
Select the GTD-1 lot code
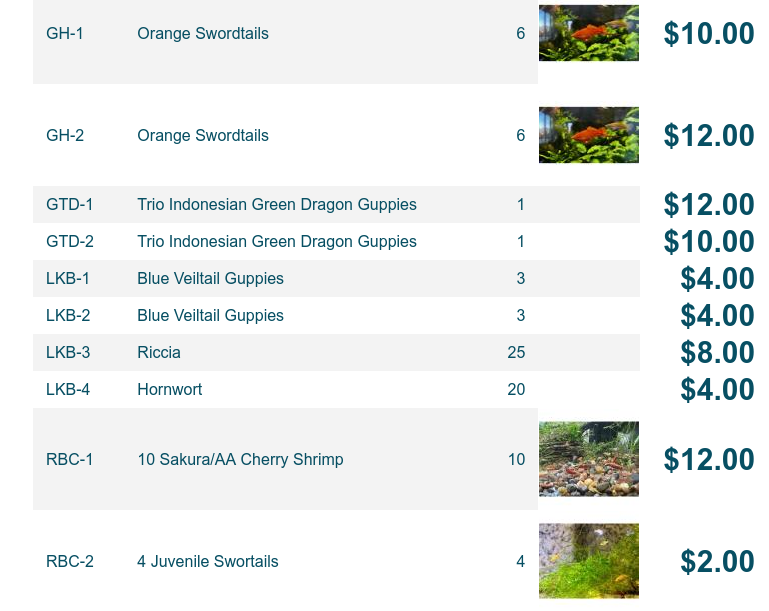tap(69, 204)
